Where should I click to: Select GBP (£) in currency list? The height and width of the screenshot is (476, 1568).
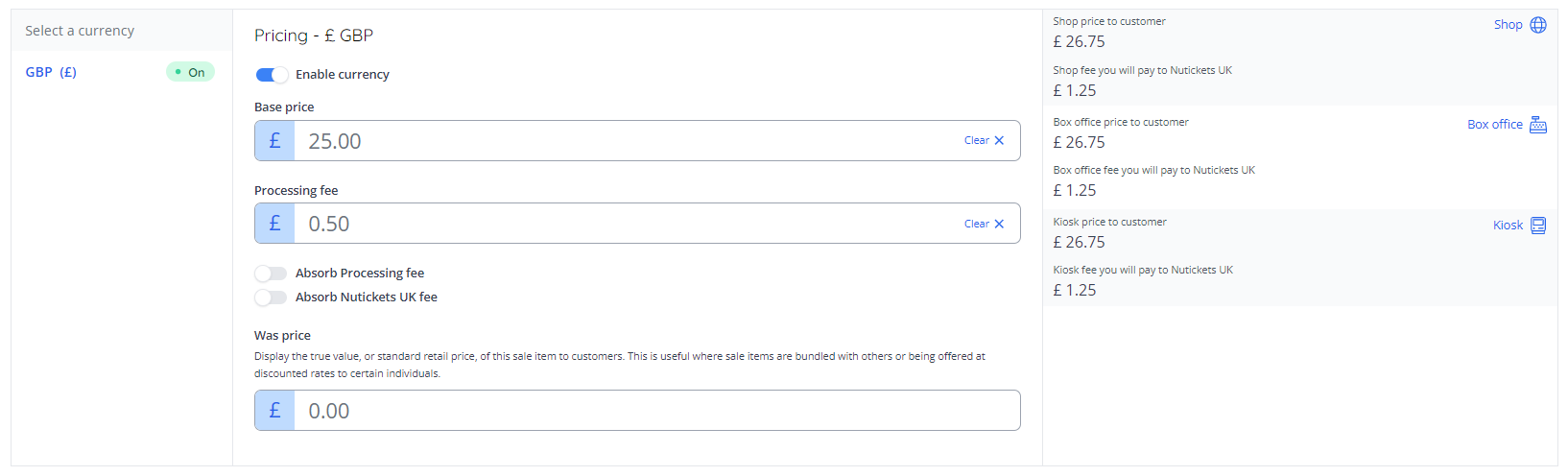(x=51, y=72)
